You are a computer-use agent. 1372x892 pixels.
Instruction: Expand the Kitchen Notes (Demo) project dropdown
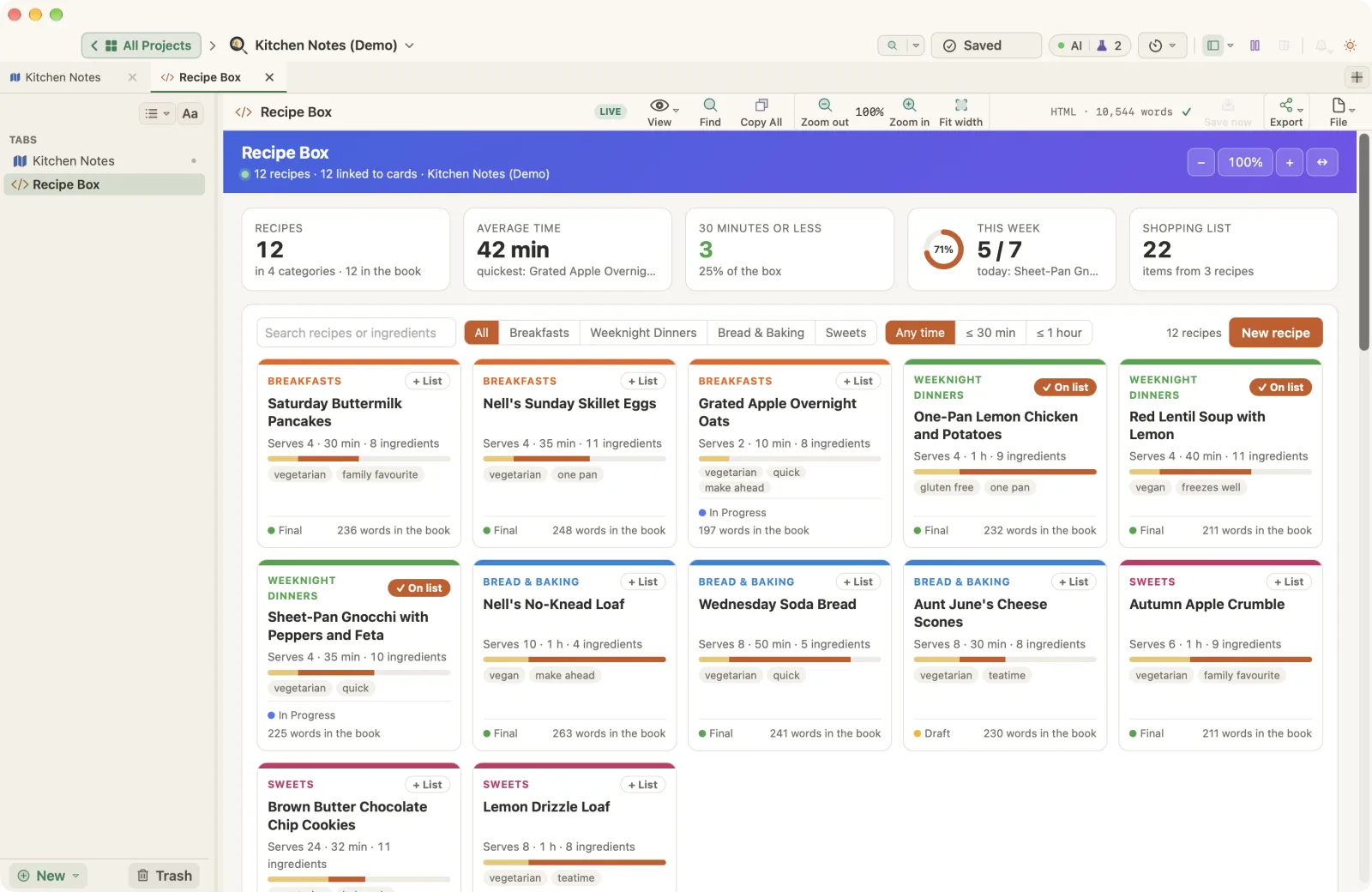410,45
